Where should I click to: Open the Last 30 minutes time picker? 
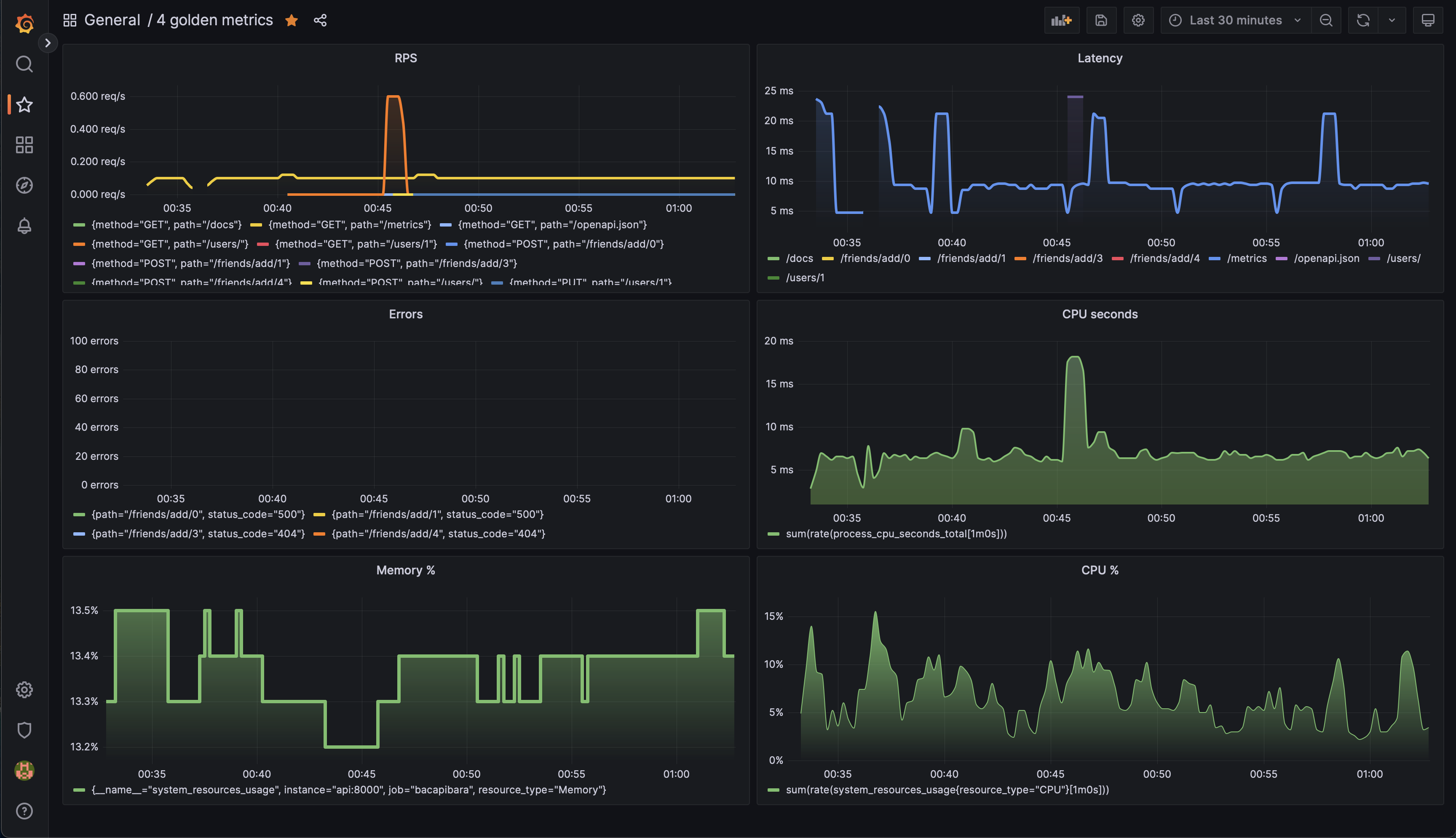pyautogui.click(x=1236, y=20)
